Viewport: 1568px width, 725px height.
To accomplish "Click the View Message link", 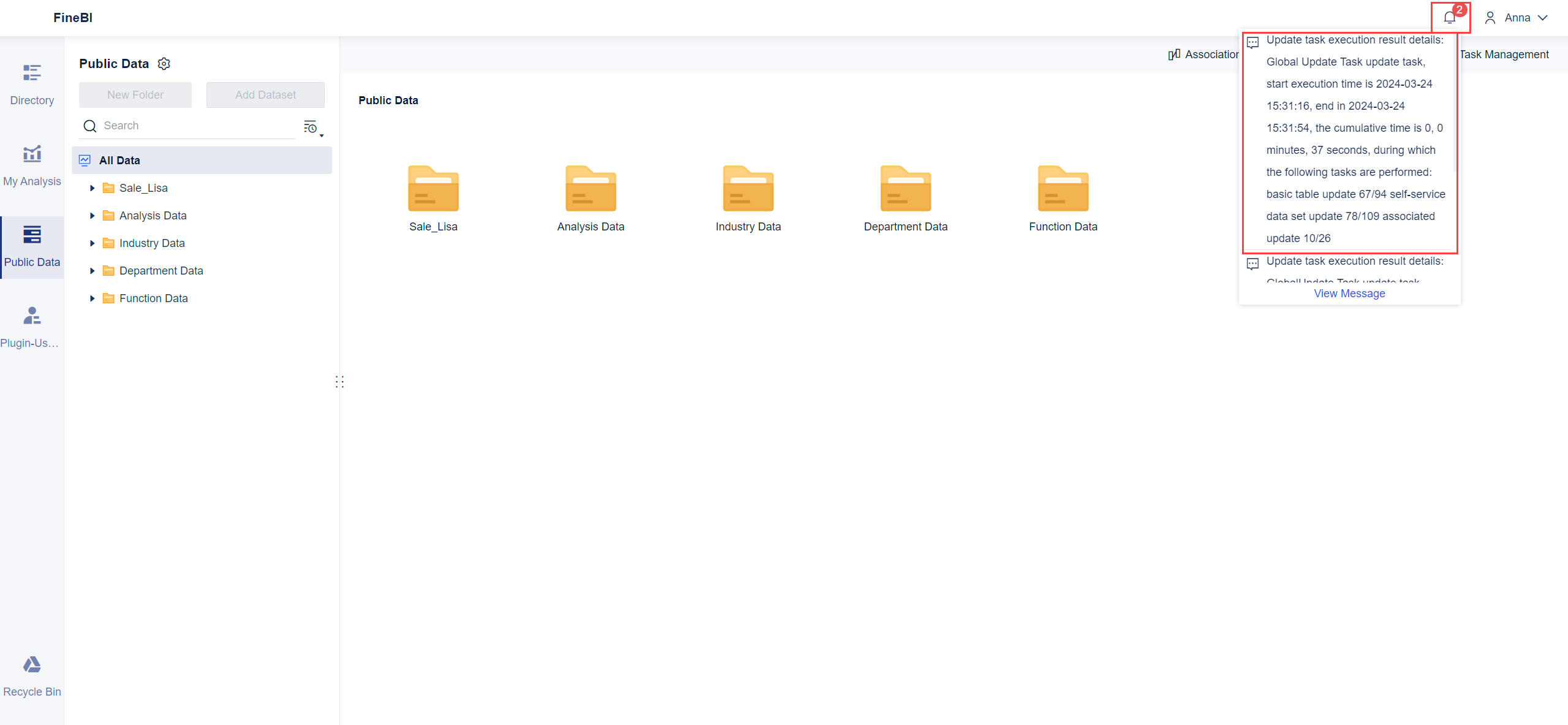I will coord(1349,294).
